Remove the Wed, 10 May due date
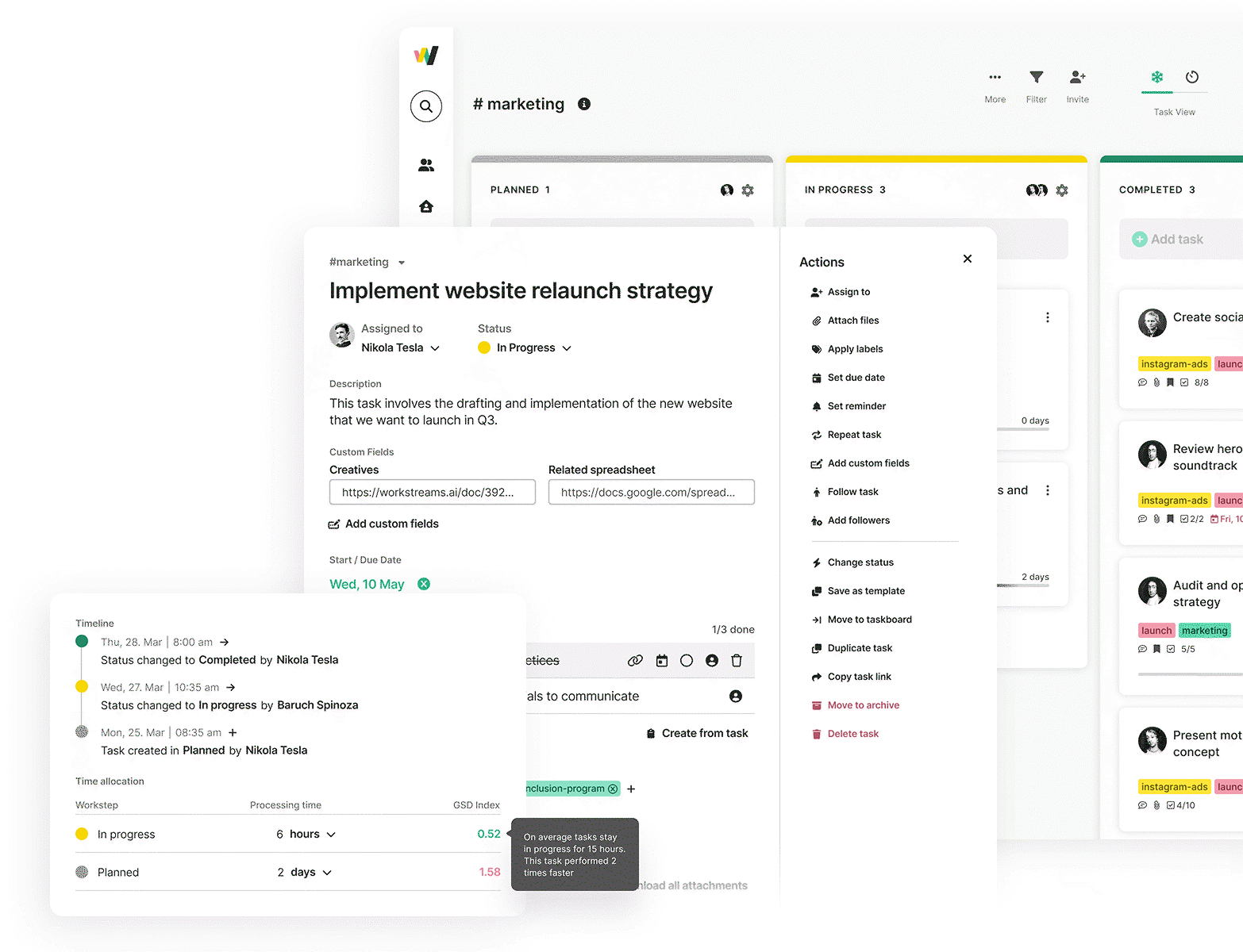This screenshot has width=1243, height=952. tap(424, 584)
